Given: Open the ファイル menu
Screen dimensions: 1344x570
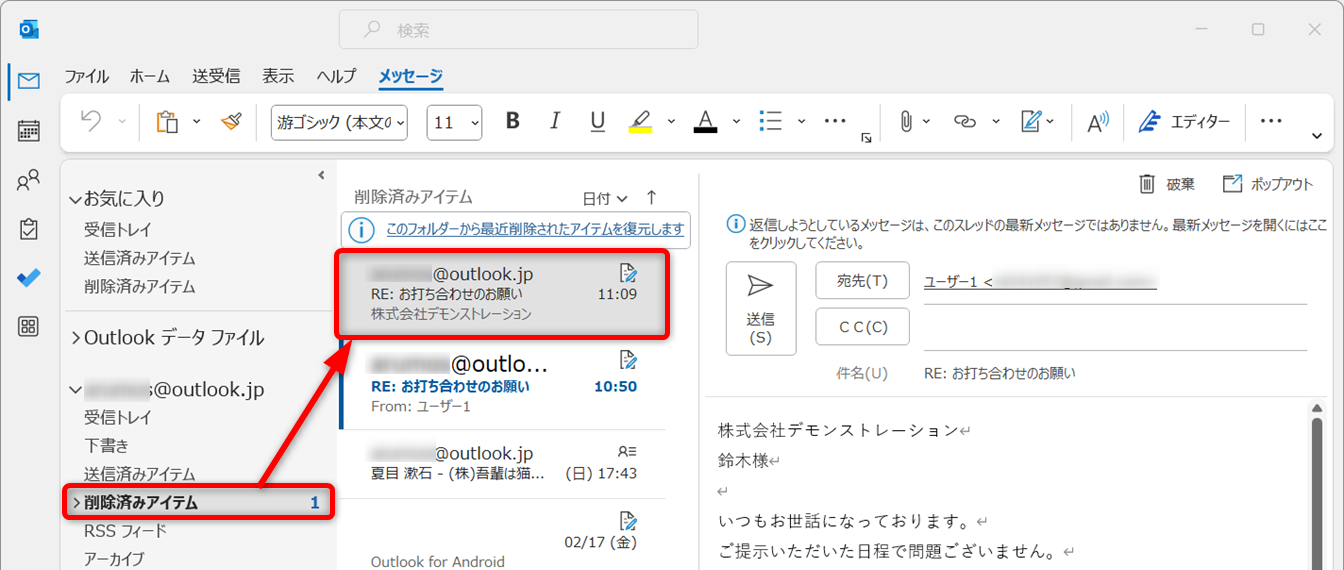Looking at the screenshot, I should (x=86, y=76).
